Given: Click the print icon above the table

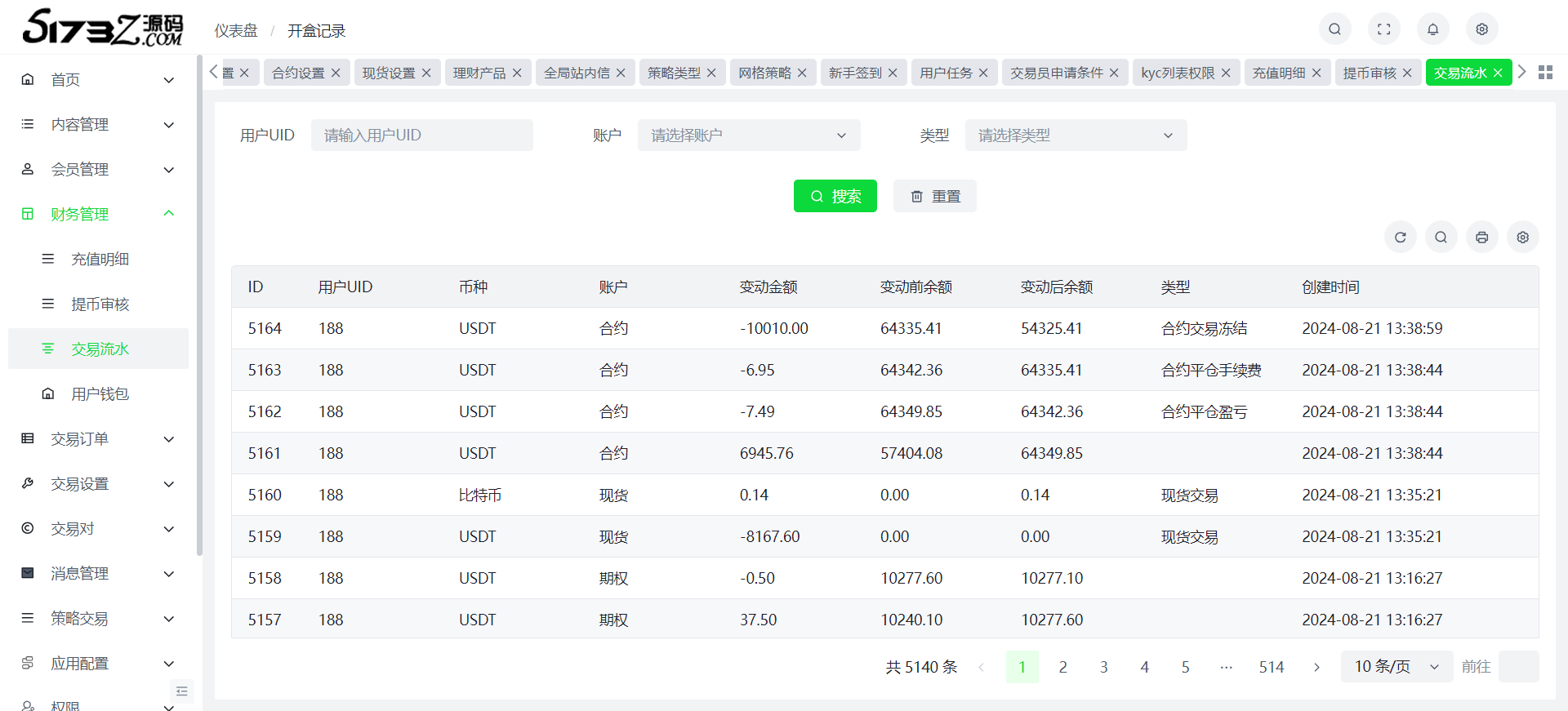Looking at the screenshot, I should pos(1481,238).
